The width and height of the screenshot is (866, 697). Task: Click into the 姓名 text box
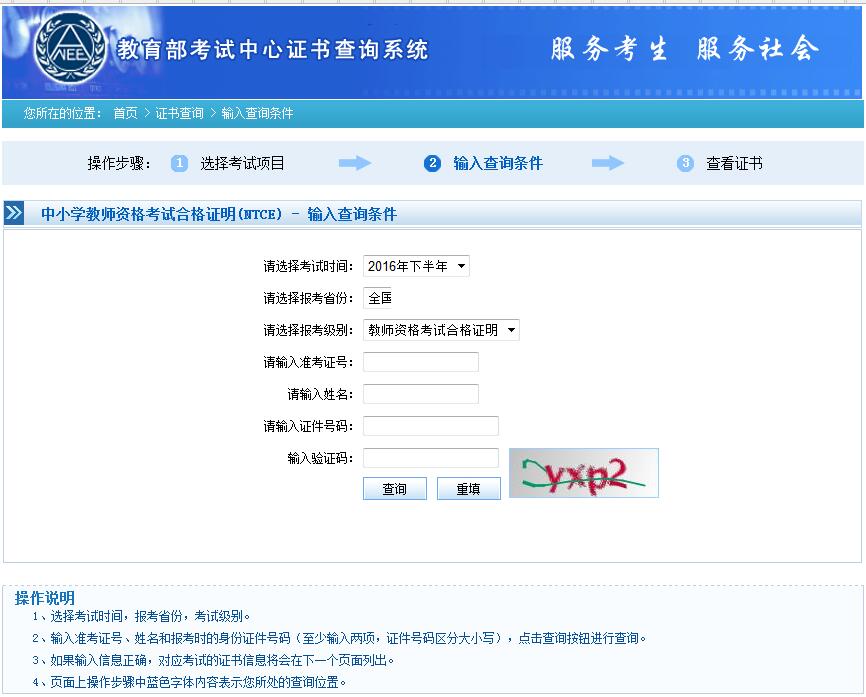pyautogui.click(x=420, y=394)
